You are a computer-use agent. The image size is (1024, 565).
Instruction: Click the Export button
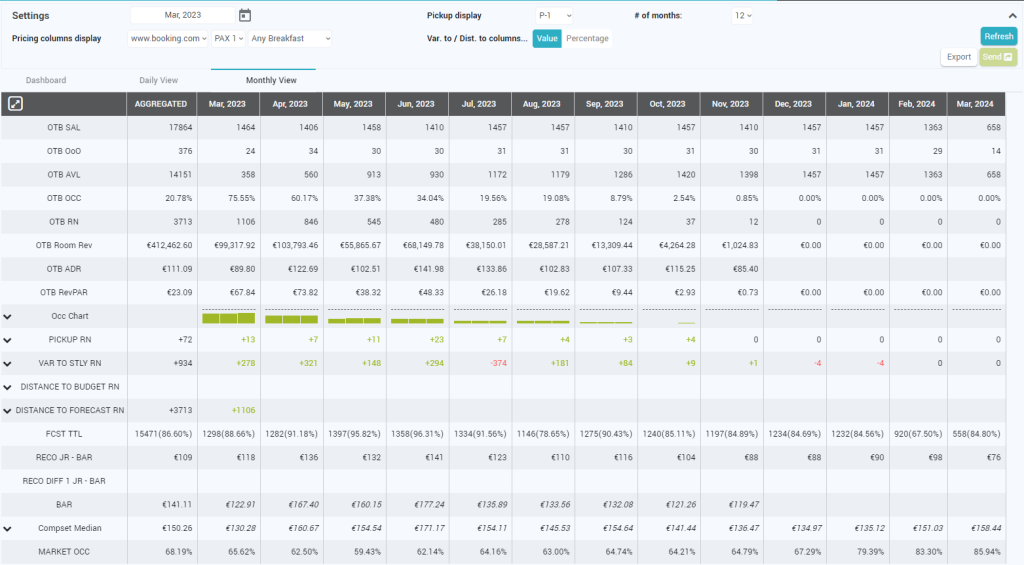click(x=959, y=57)
